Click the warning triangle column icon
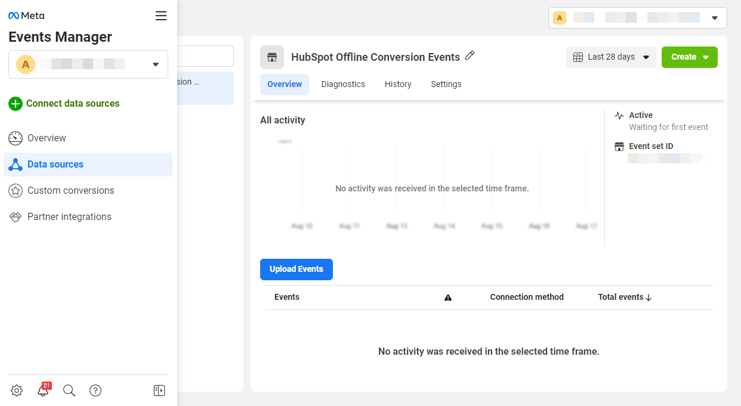 pos(448,297)
